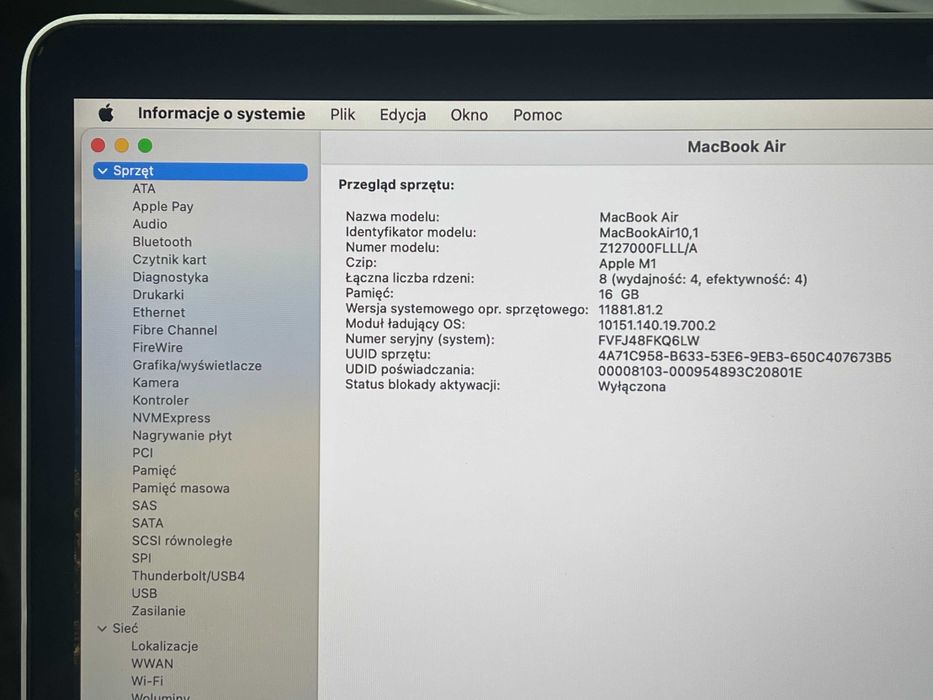Click the core count value 8 (wydajność: 4
933x700 pixels.
click(703, 279)
